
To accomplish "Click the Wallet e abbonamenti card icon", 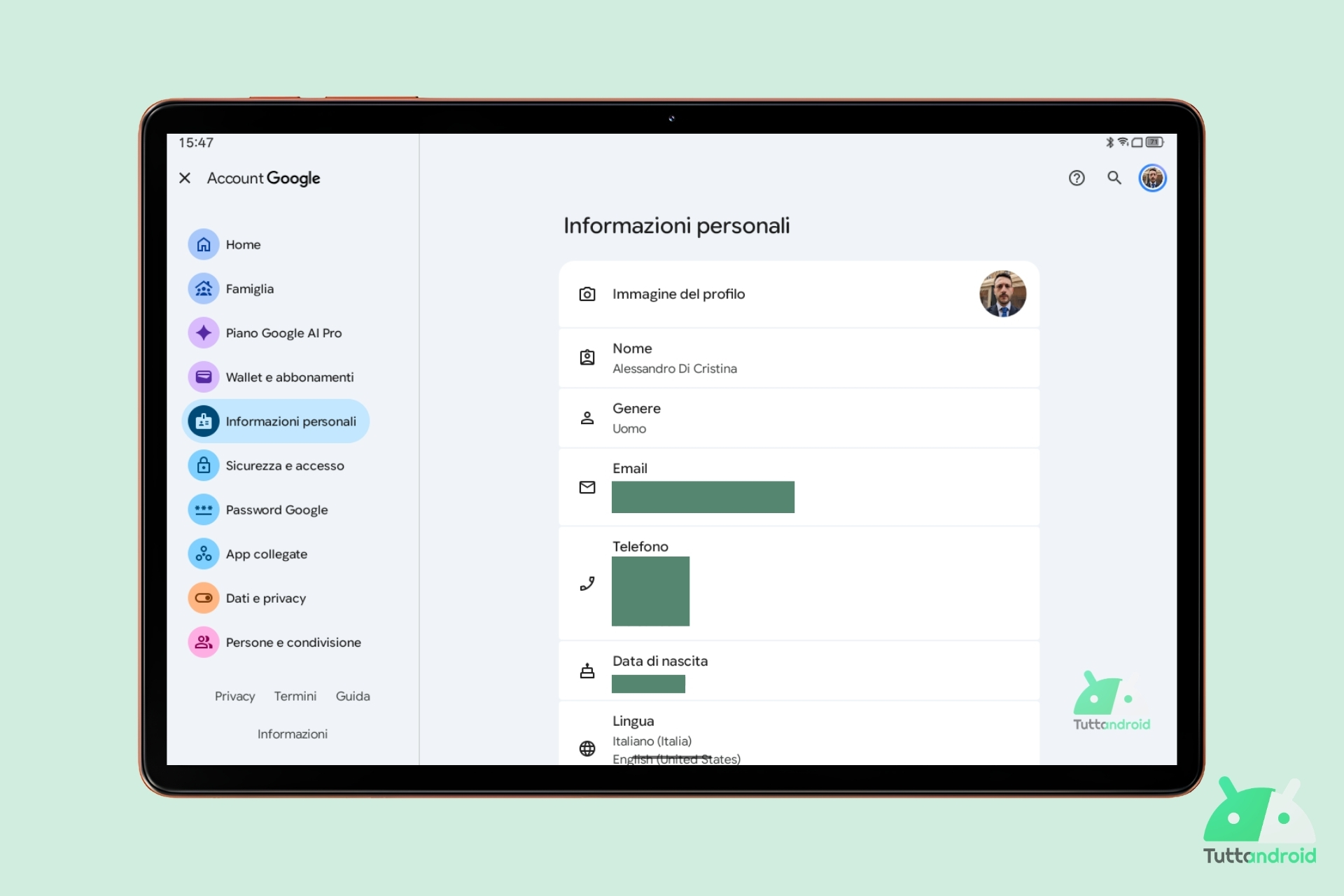I will pos(204,377).
